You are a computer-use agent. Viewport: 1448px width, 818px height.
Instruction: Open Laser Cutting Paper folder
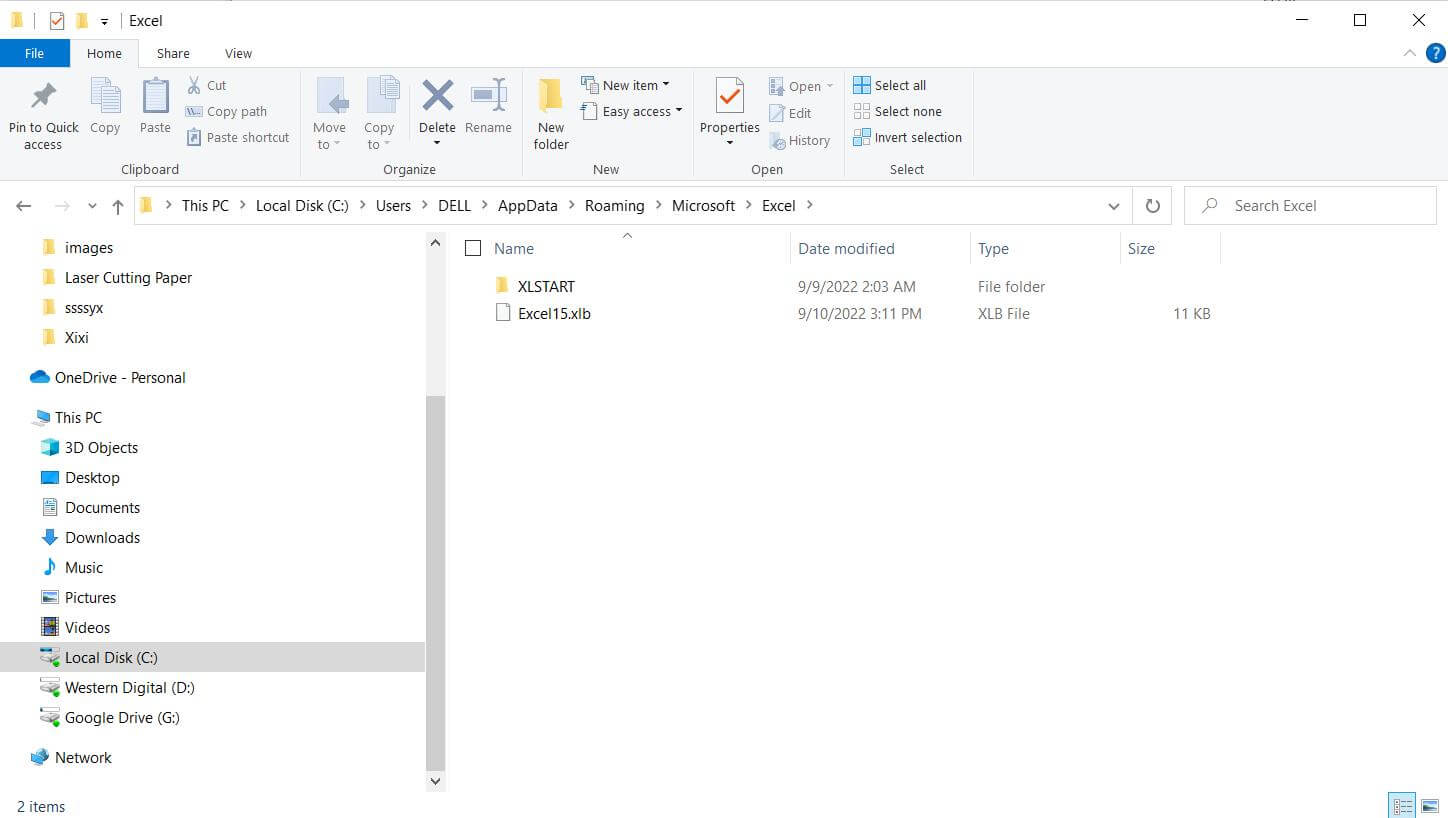click(x=128, y=277)
